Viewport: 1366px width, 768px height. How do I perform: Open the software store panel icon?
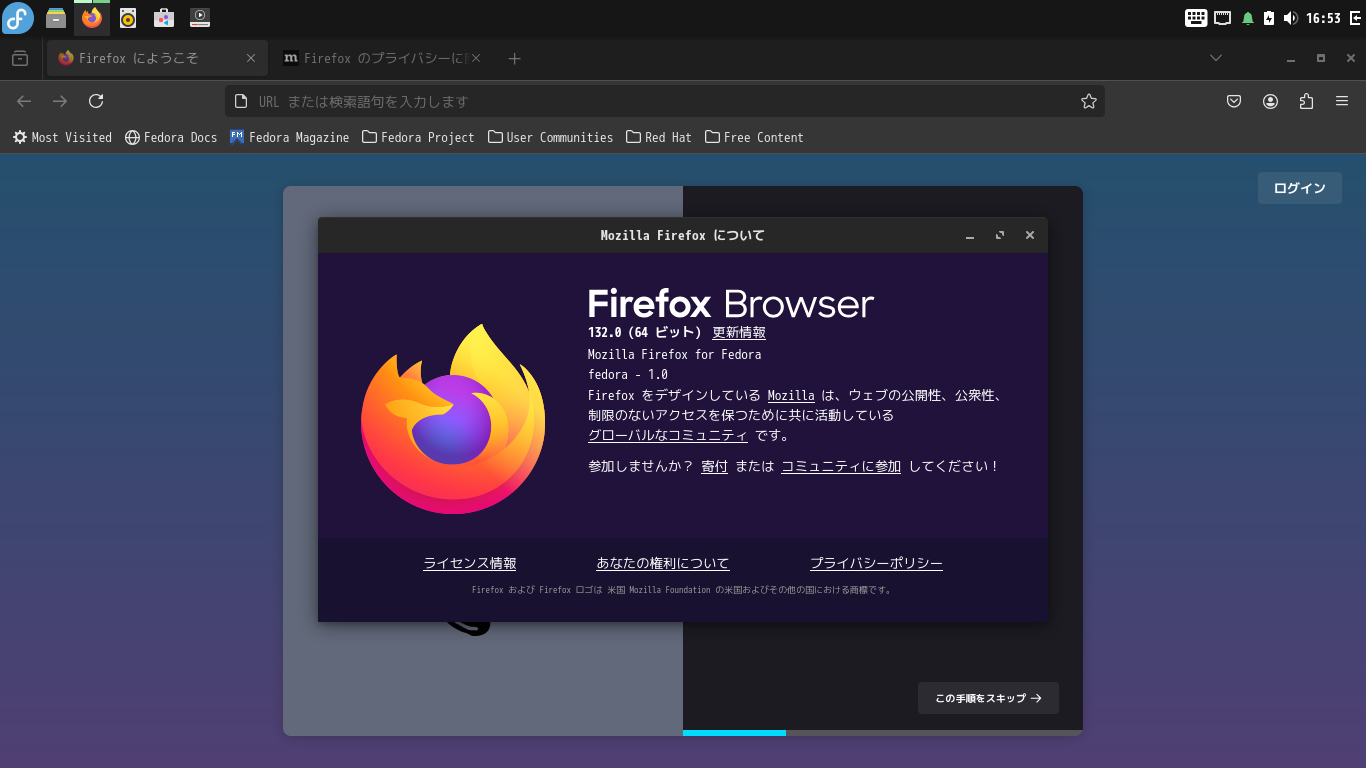[164, 18]
